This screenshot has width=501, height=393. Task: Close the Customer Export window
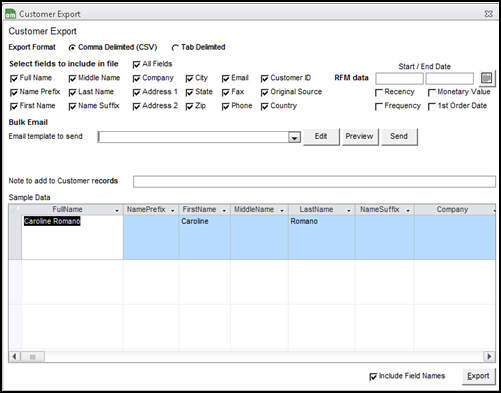click(x=488, y=14)
